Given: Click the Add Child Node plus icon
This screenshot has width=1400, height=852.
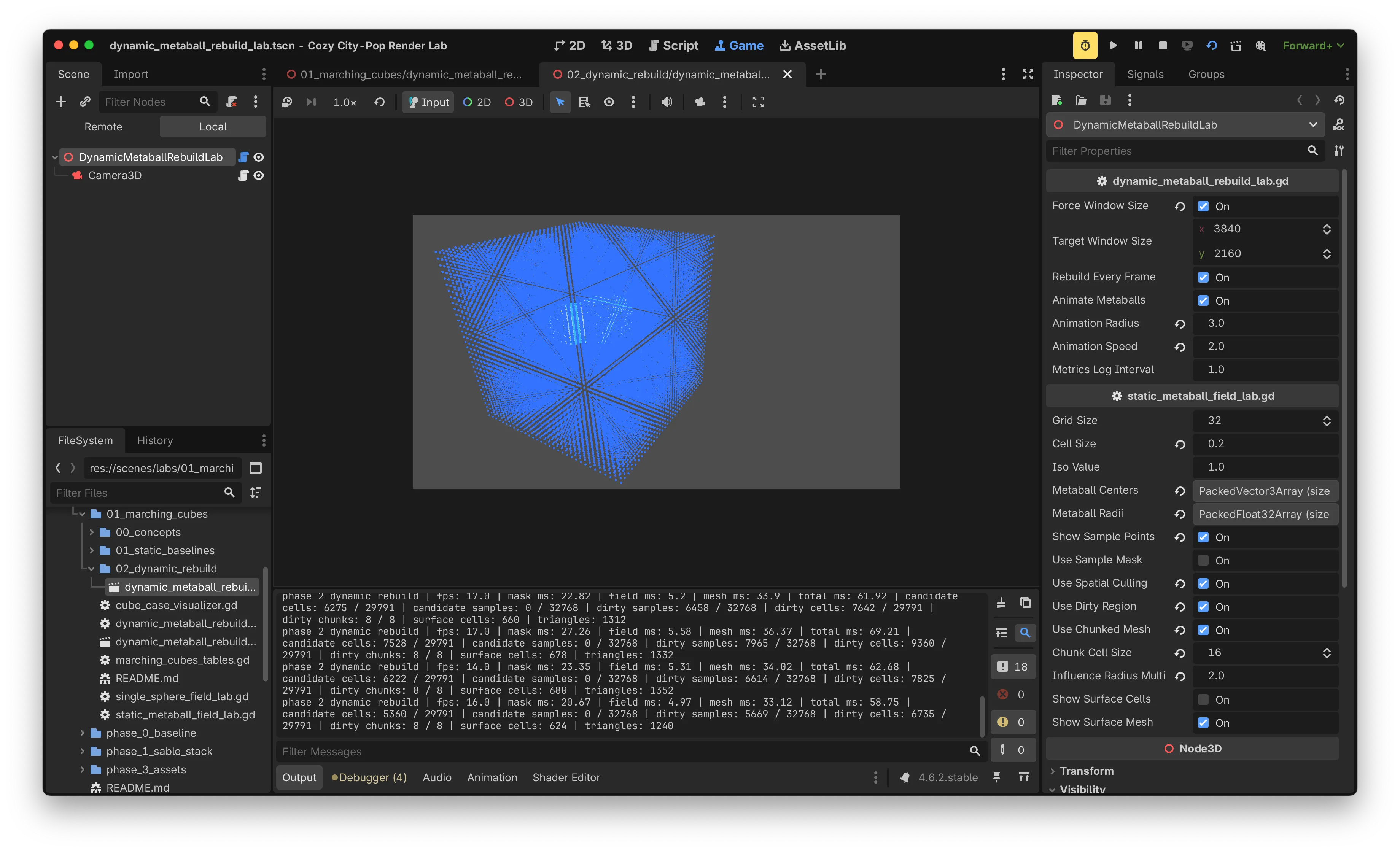Looking at the screenshot, I should (x=61, y=102).
